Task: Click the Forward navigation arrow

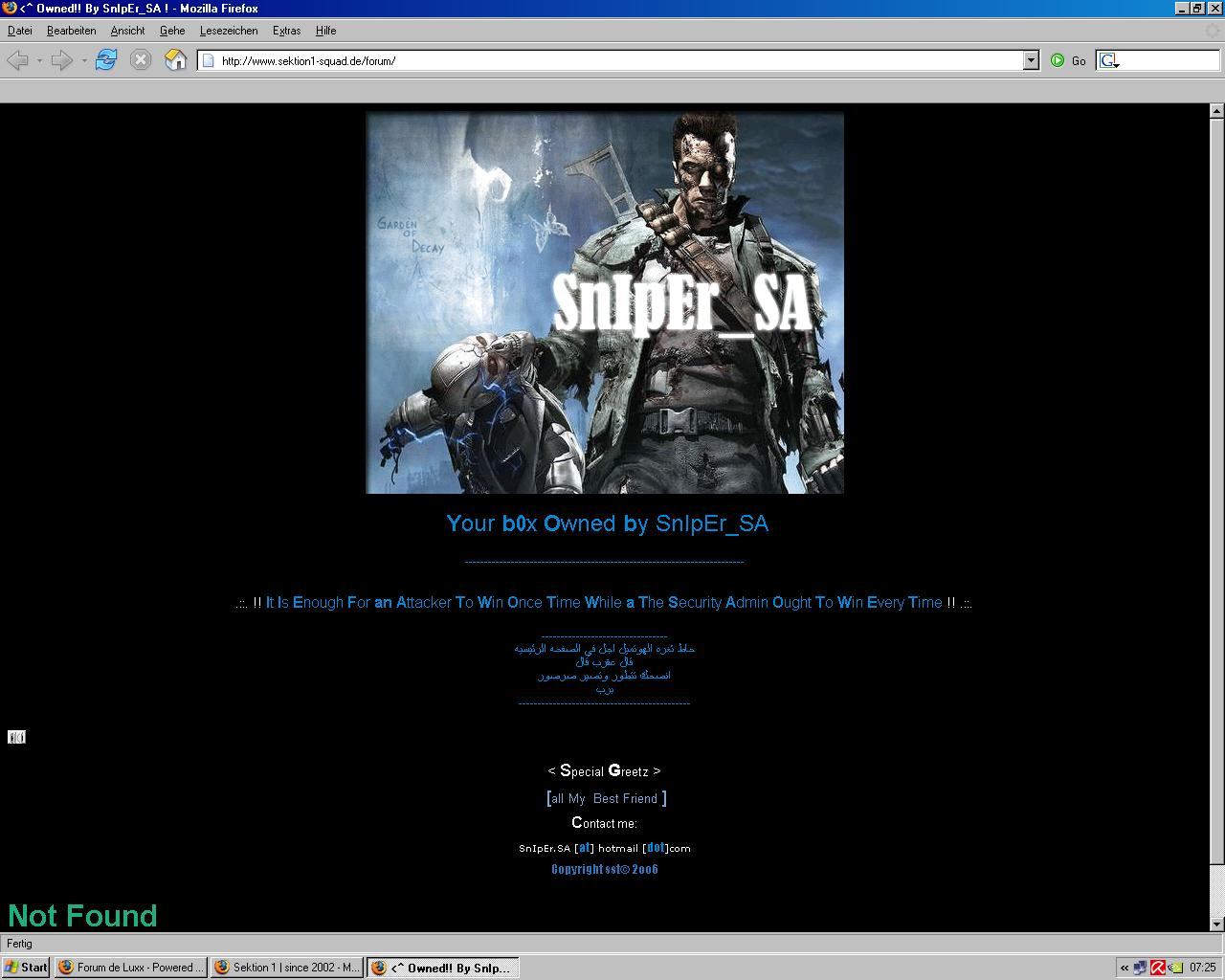Action: click(62, 60)
